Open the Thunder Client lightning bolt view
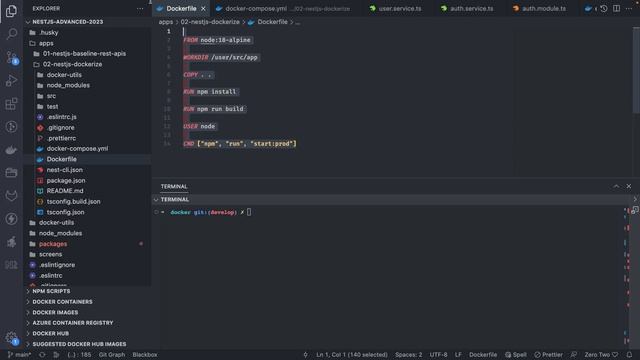The width and height of the screenshot is (640, 360). pyautogui.click(x=11, y=219)
